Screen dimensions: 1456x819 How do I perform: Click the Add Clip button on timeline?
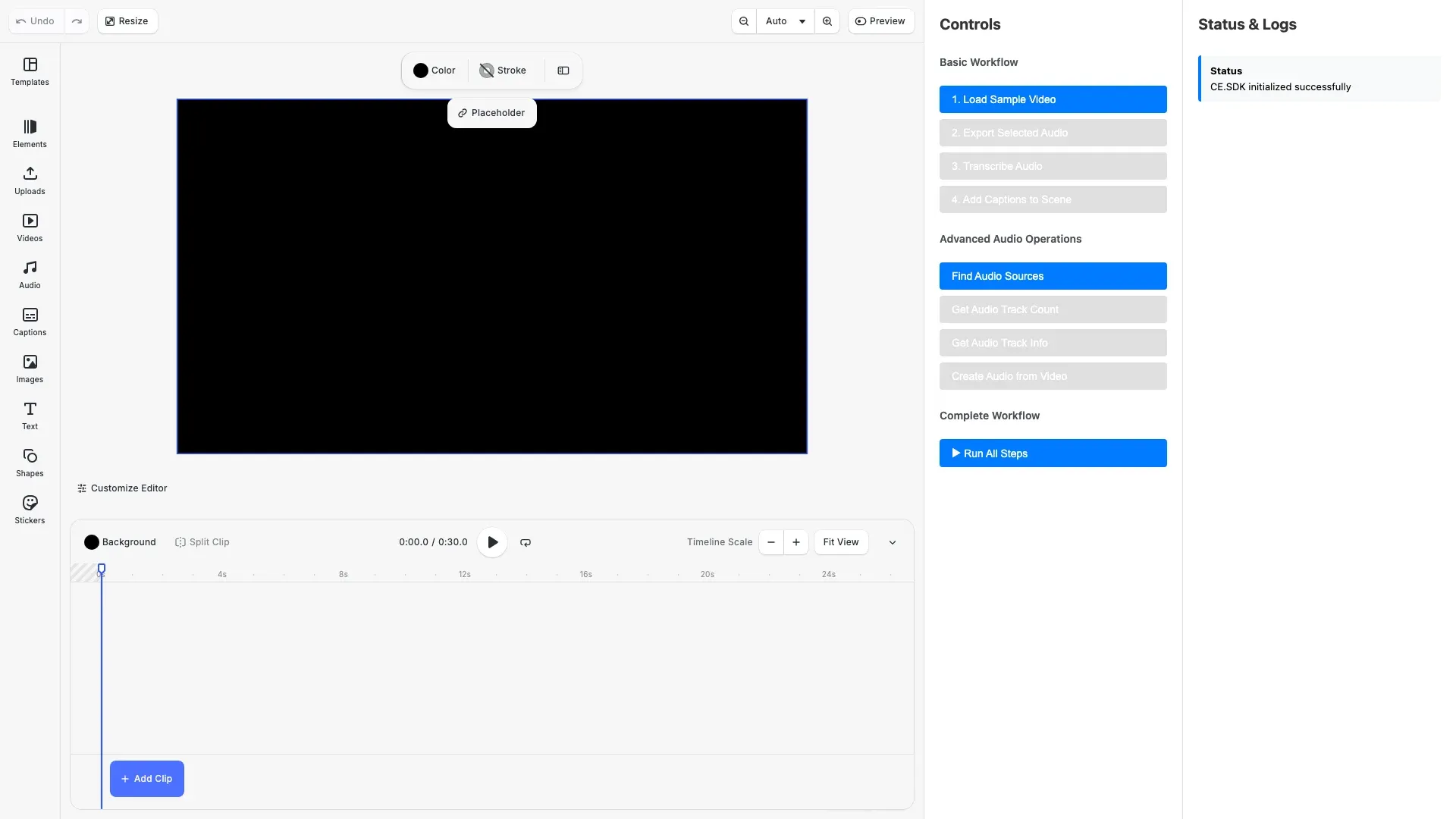point(146,778)
